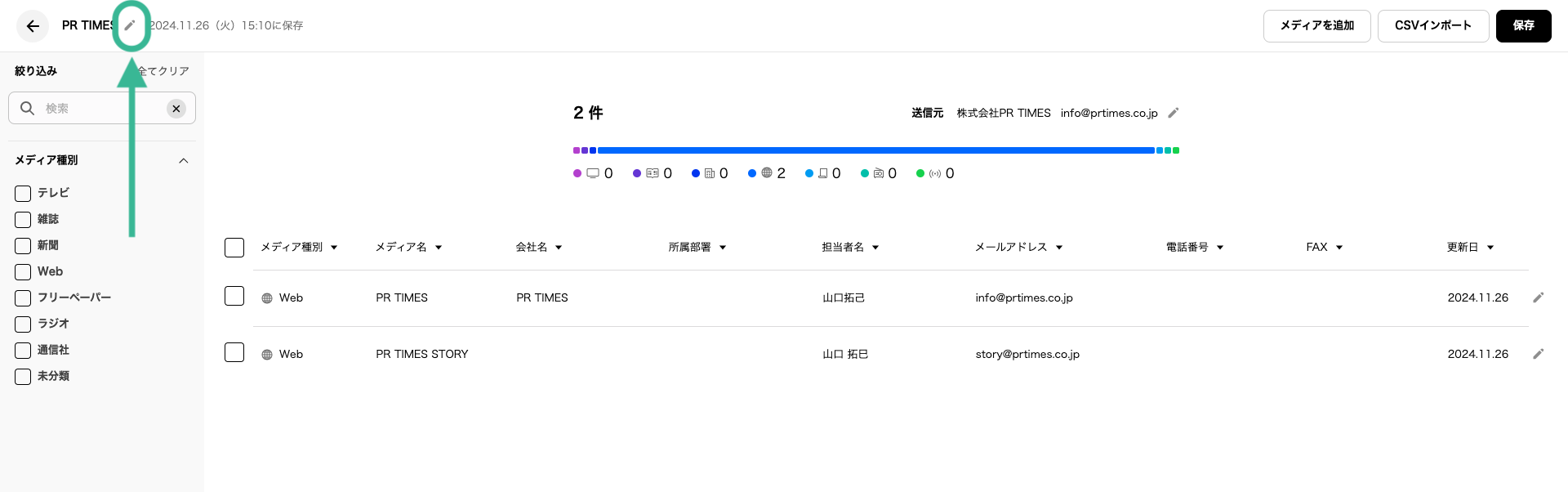Screen dimensions: 1568x492
Task: Go back with the left arrow icon
Action: tap(33, 26)
